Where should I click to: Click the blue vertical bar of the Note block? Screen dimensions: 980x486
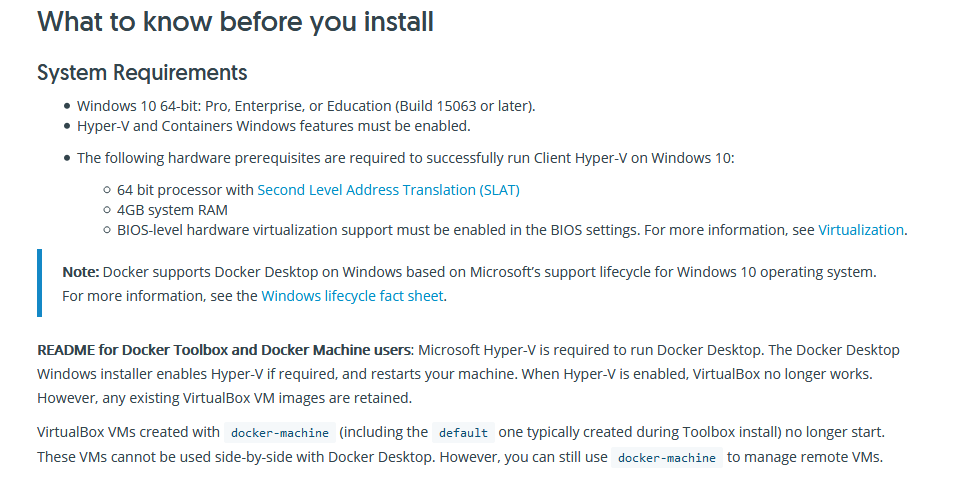click(x=39, y=283)
